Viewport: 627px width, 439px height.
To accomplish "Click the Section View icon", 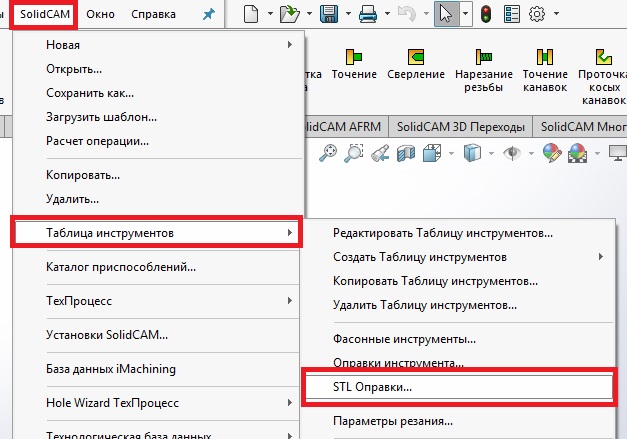I will pos(406,153).
